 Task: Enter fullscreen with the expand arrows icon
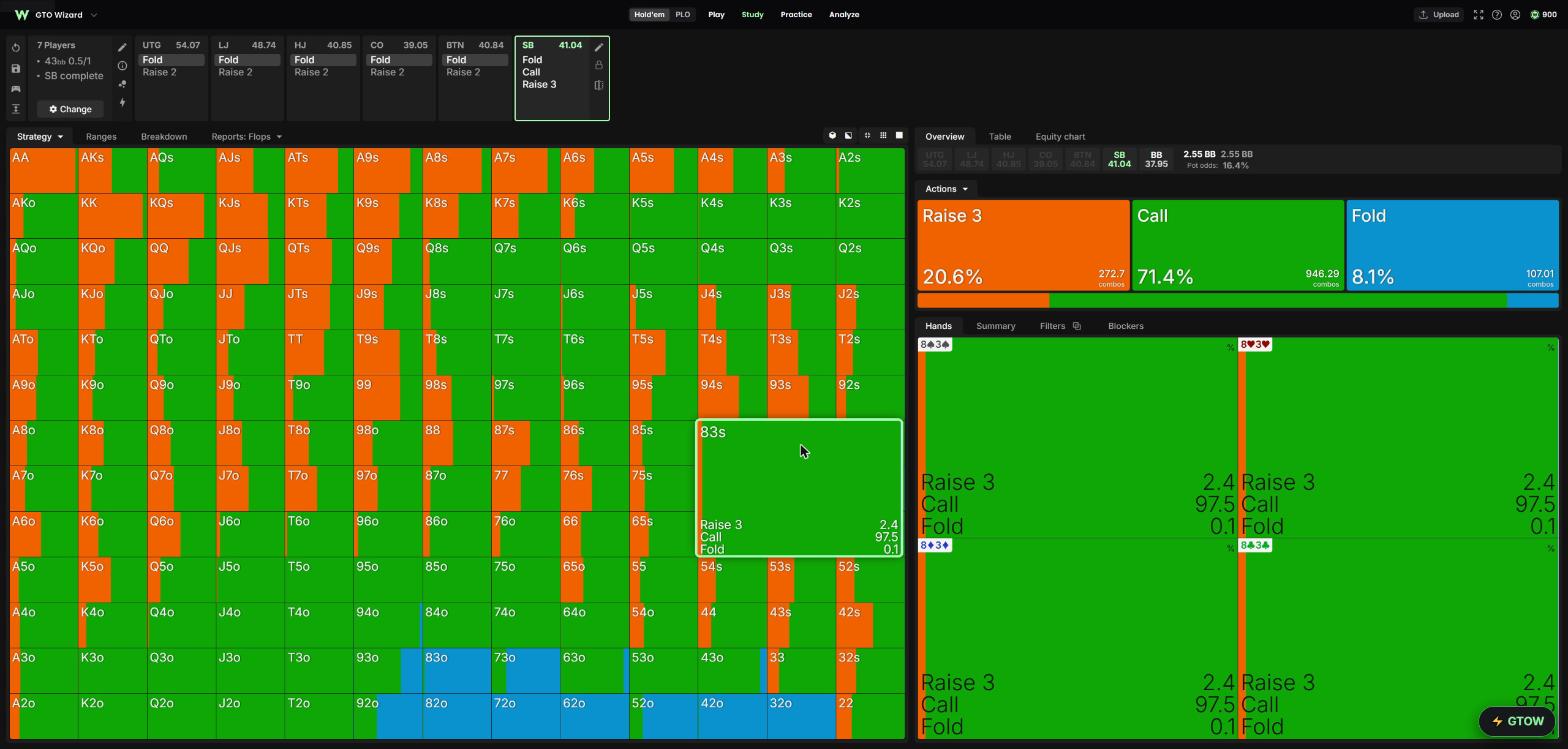click(x=1478, y=15)
